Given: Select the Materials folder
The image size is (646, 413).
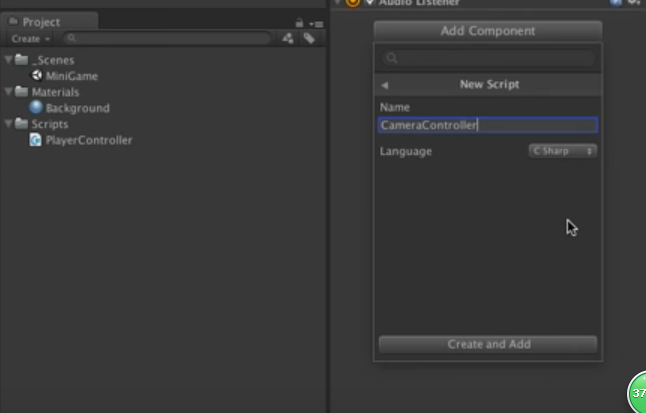Looking at the screenshot, I should tap(55, 92).
